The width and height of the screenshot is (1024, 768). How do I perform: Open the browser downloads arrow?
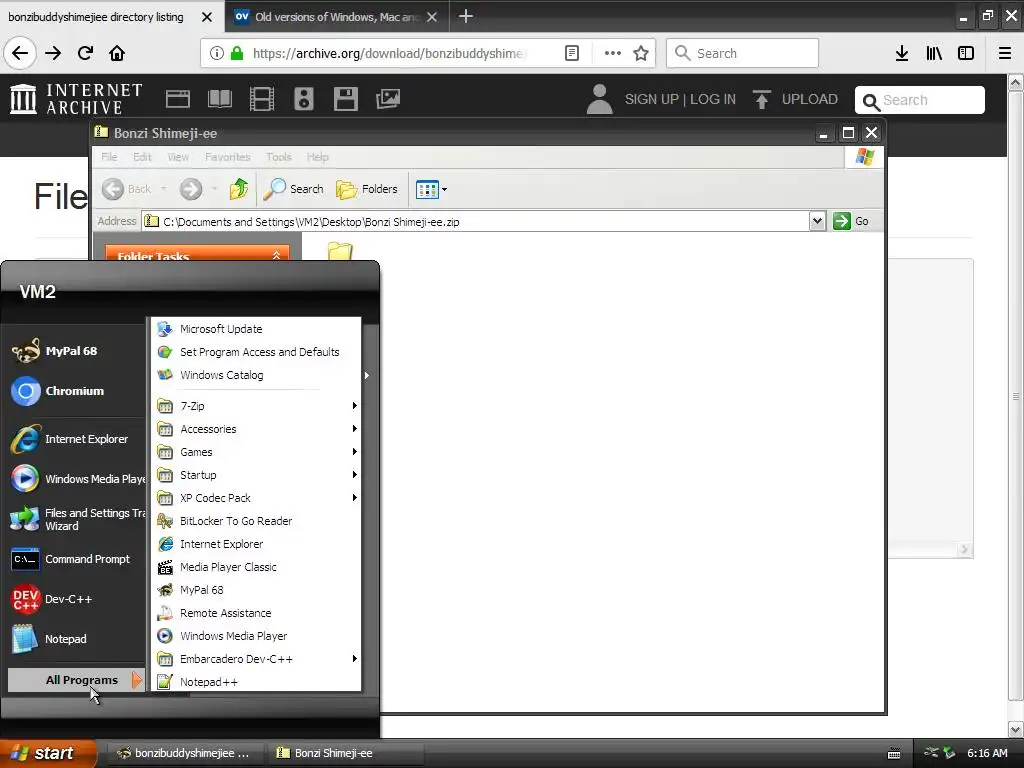click(x=902, y=53)
